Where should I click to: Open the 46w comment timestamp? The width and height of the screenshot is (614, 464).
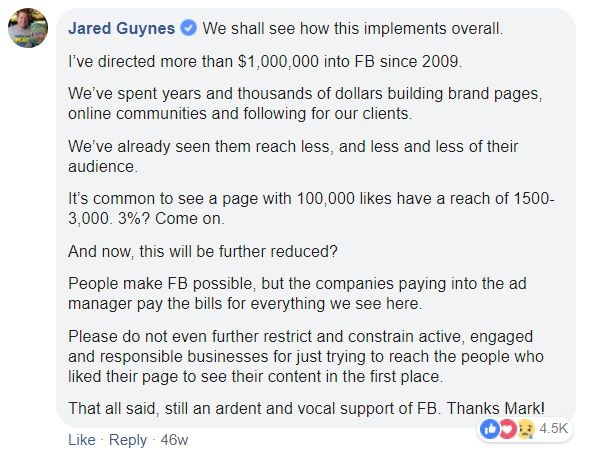tap(174, 440)
